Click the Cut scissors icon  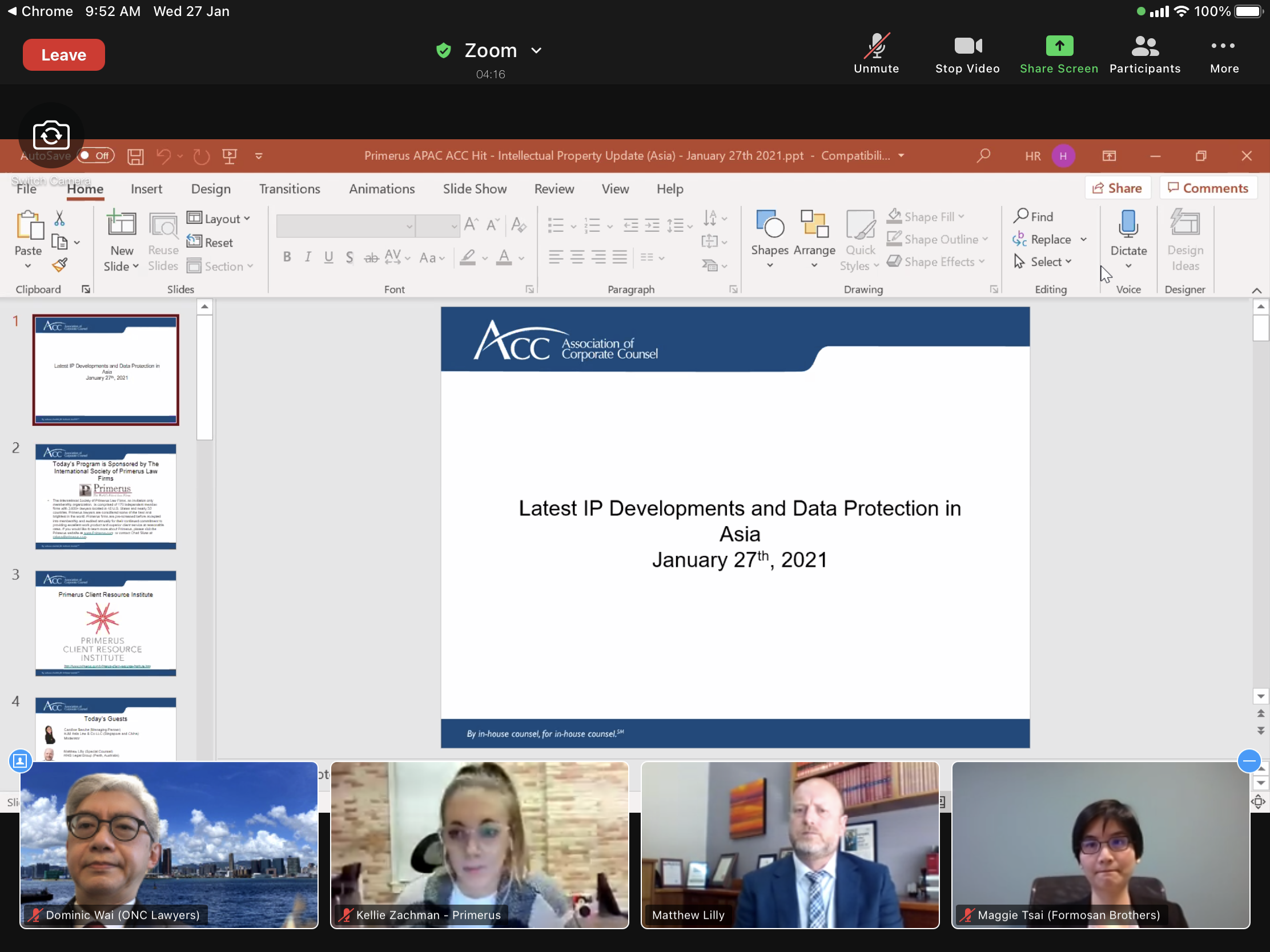[60, 218]
